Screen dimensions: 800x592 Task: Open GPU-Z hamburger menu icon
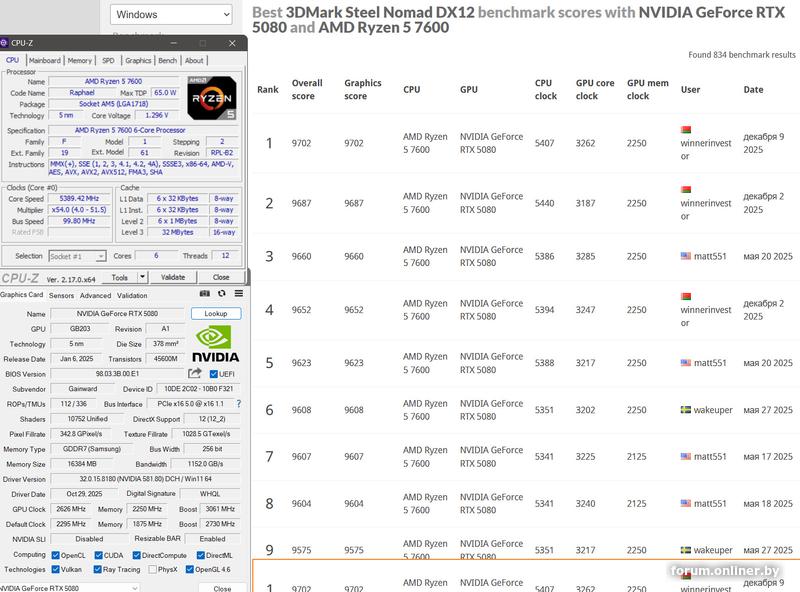point(238,293)
